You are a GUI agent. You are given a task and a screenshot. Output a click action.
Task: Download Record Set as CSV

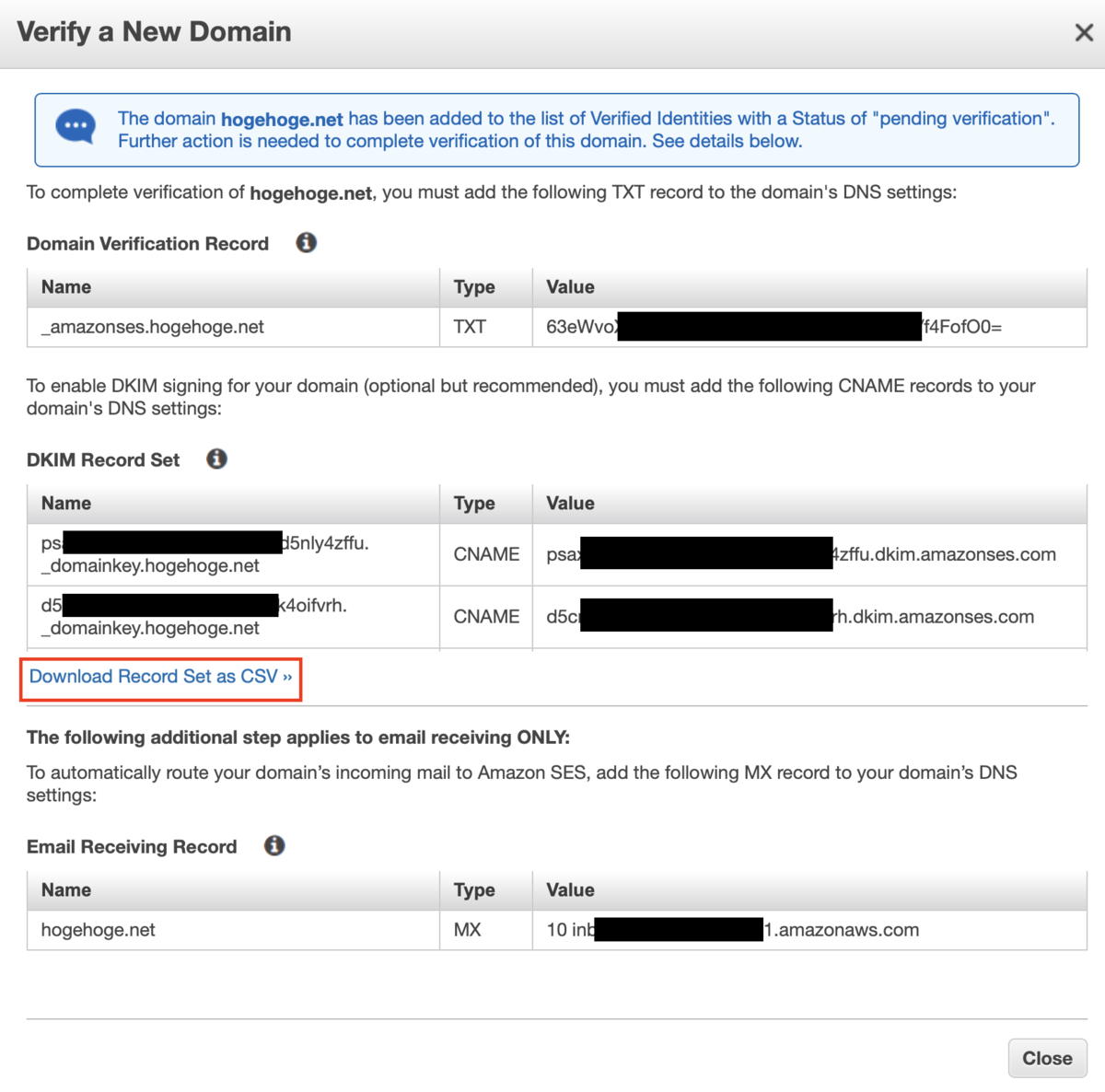[x=160, y=677]
